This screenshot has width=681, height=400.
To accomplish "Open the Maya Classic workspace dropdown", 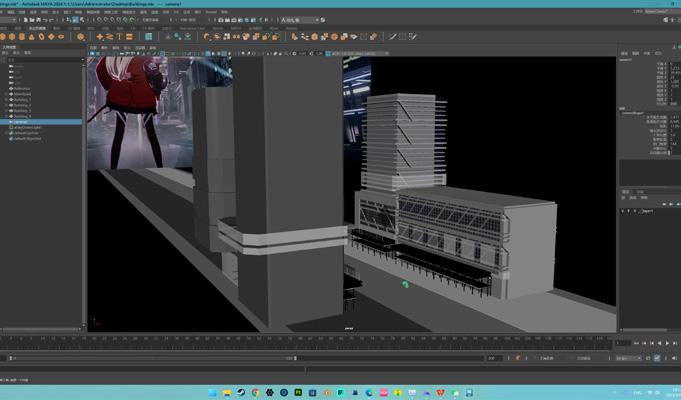I will 655,9.
